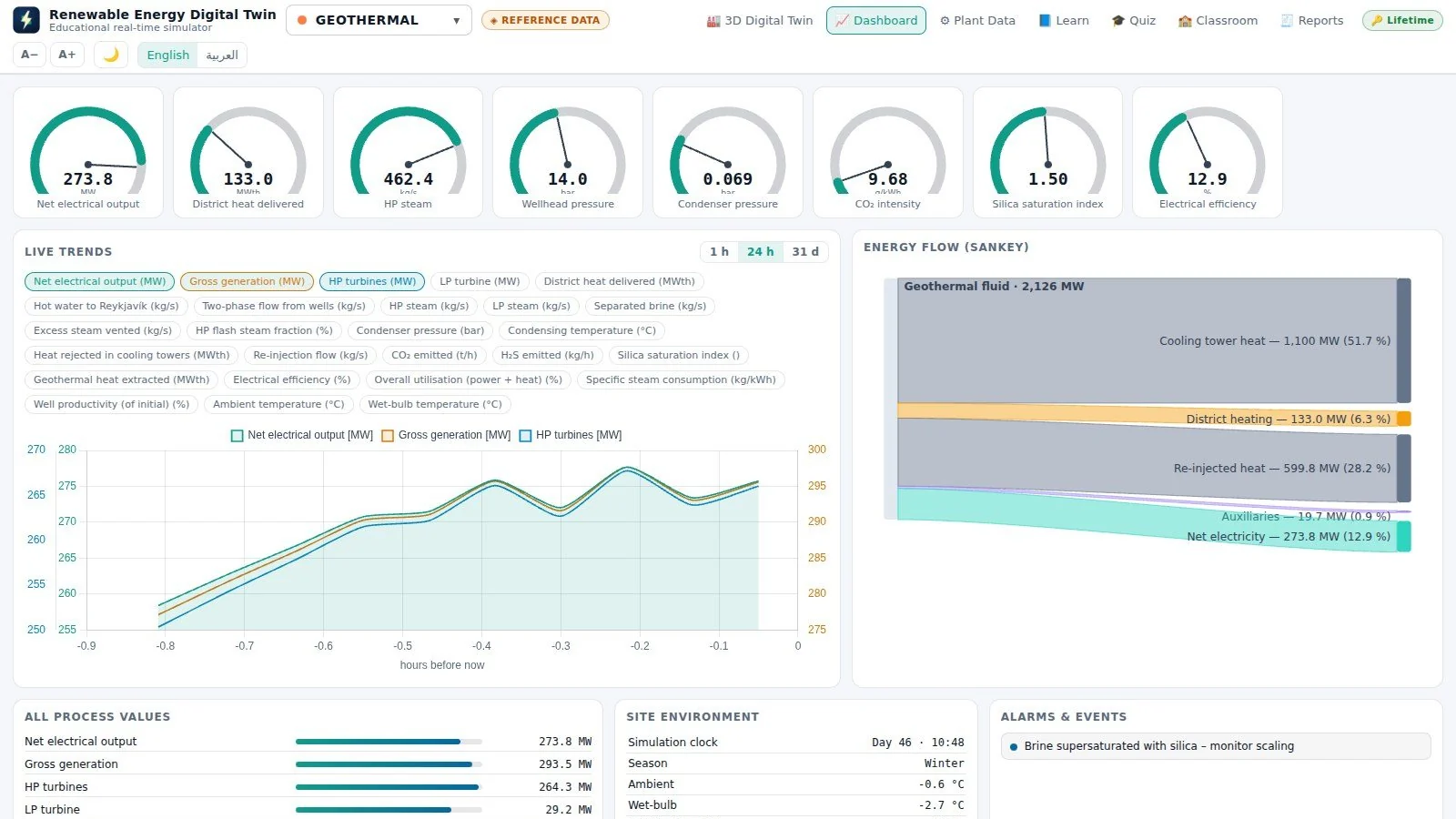Click the District heat delivered gauge
Viewport: 1456px width, 819px height.
point(248,153)
